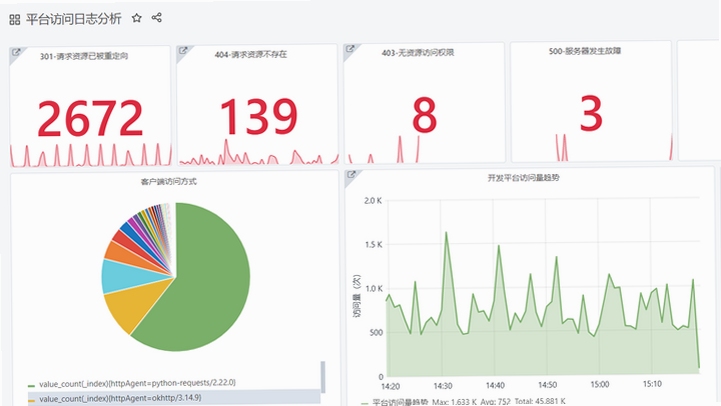The width and height of the screenshot is (721, 406).
Task: Share the dashboard using the share icon
Action: pyautogui.click(x=157, y=18)
